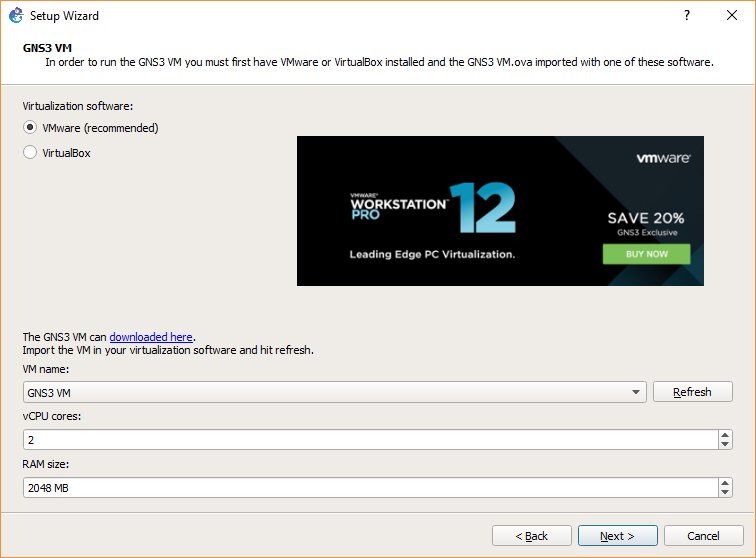Image resolution: width=756 pixels, height=558 pixels.
Task: Proceed with the Next button
Action: tap(618, 536)
